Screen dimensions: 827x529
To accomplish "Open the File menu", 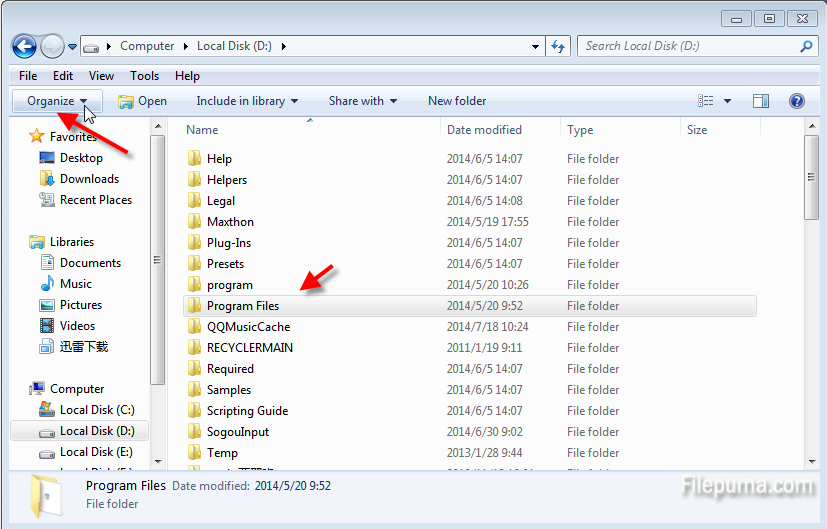I will (28, 76).
